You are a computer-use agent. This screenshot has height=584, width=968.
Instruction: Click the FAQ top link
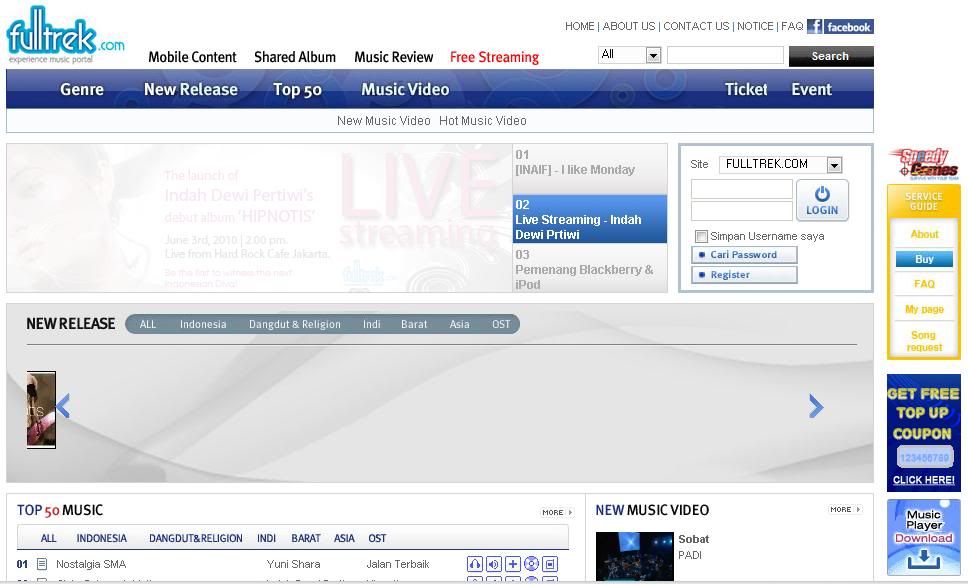pos(792,27)
